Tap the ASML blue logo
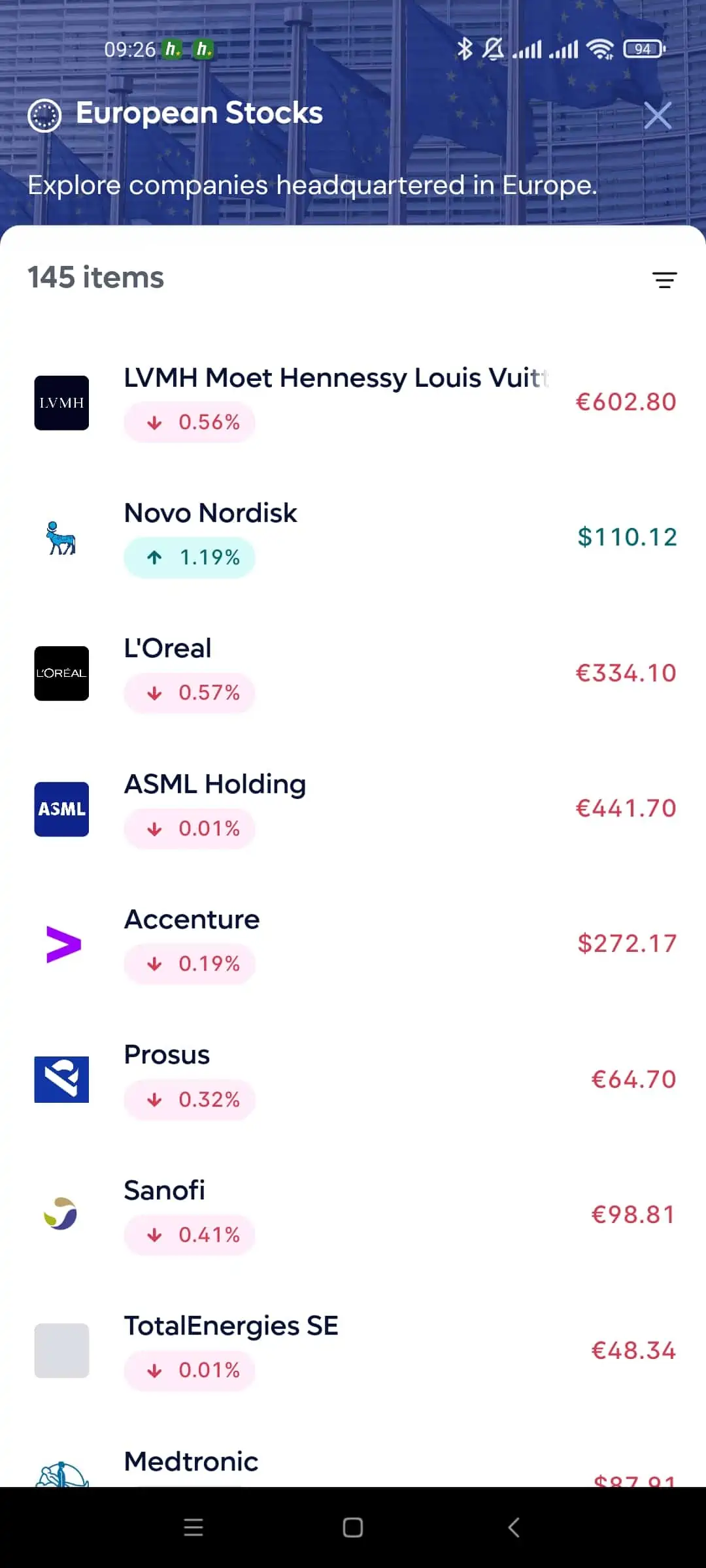 pyautogui.click(x=61, y=809)
